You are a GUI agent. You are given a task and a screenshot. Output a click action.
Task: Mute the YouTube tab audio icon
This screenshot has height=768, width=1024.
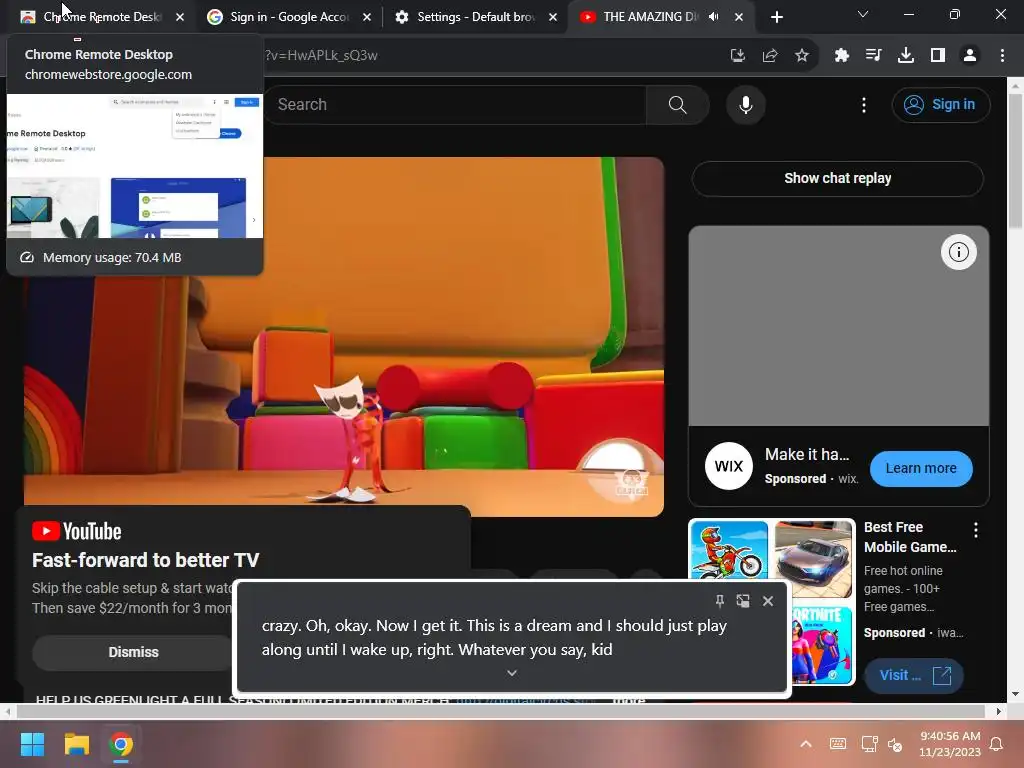pyautogui.click(x=714, y=17)
